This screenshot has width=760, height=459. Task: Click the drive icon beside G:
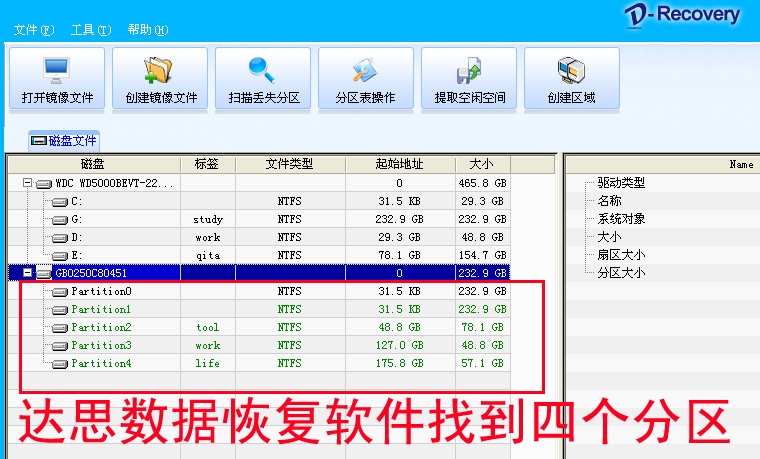60,220
